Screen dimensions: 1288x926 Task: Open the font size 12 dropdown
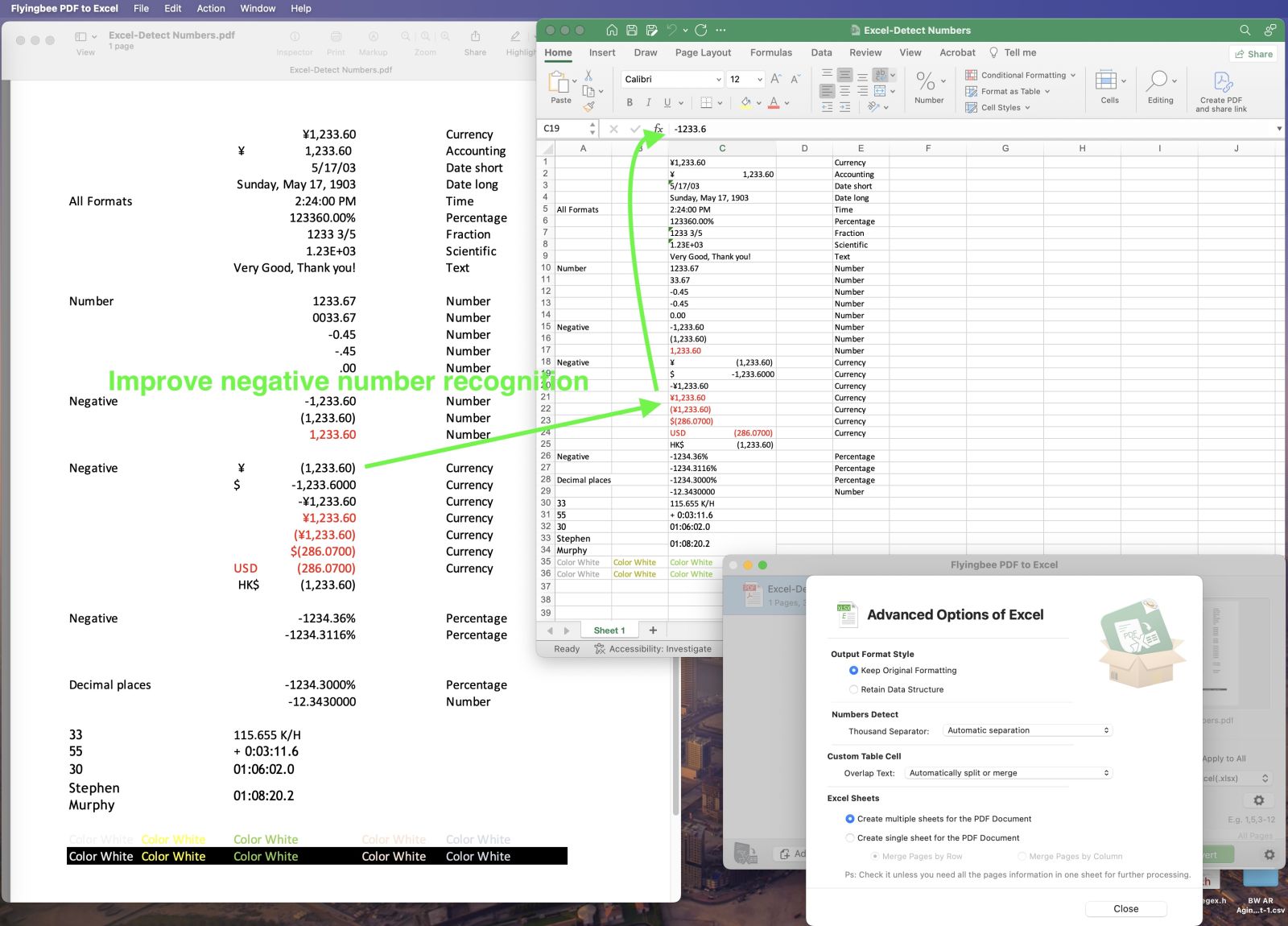pos(759,79)
